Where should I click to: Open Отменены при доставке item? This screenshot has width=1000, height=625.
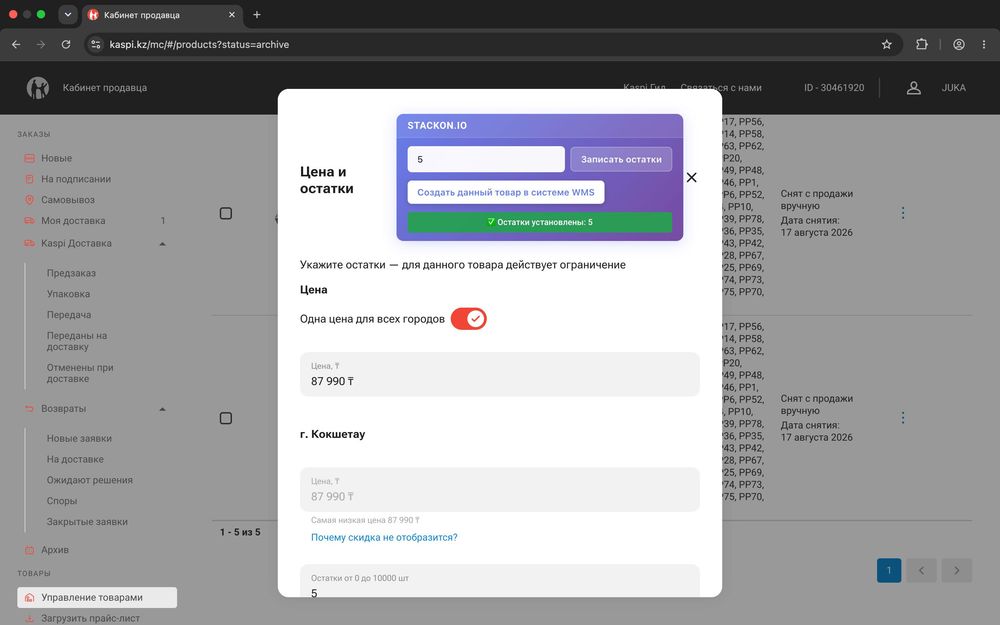pos(80,373)
